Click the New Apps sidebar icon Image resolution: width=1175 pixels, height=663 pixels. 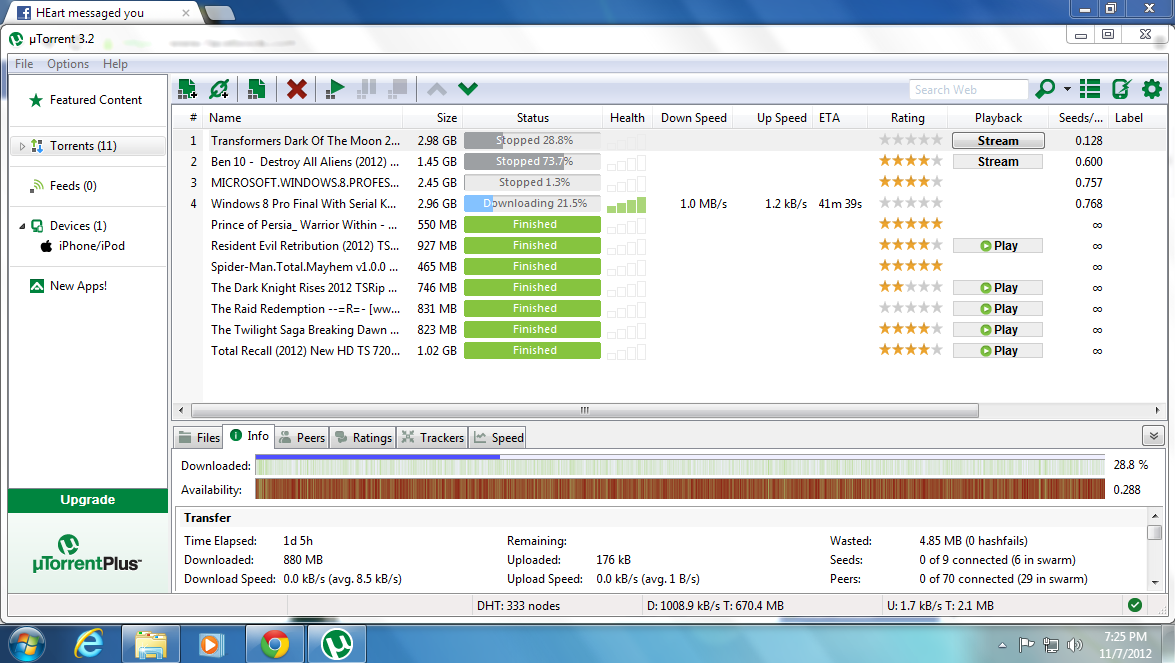tap(37, 286)
